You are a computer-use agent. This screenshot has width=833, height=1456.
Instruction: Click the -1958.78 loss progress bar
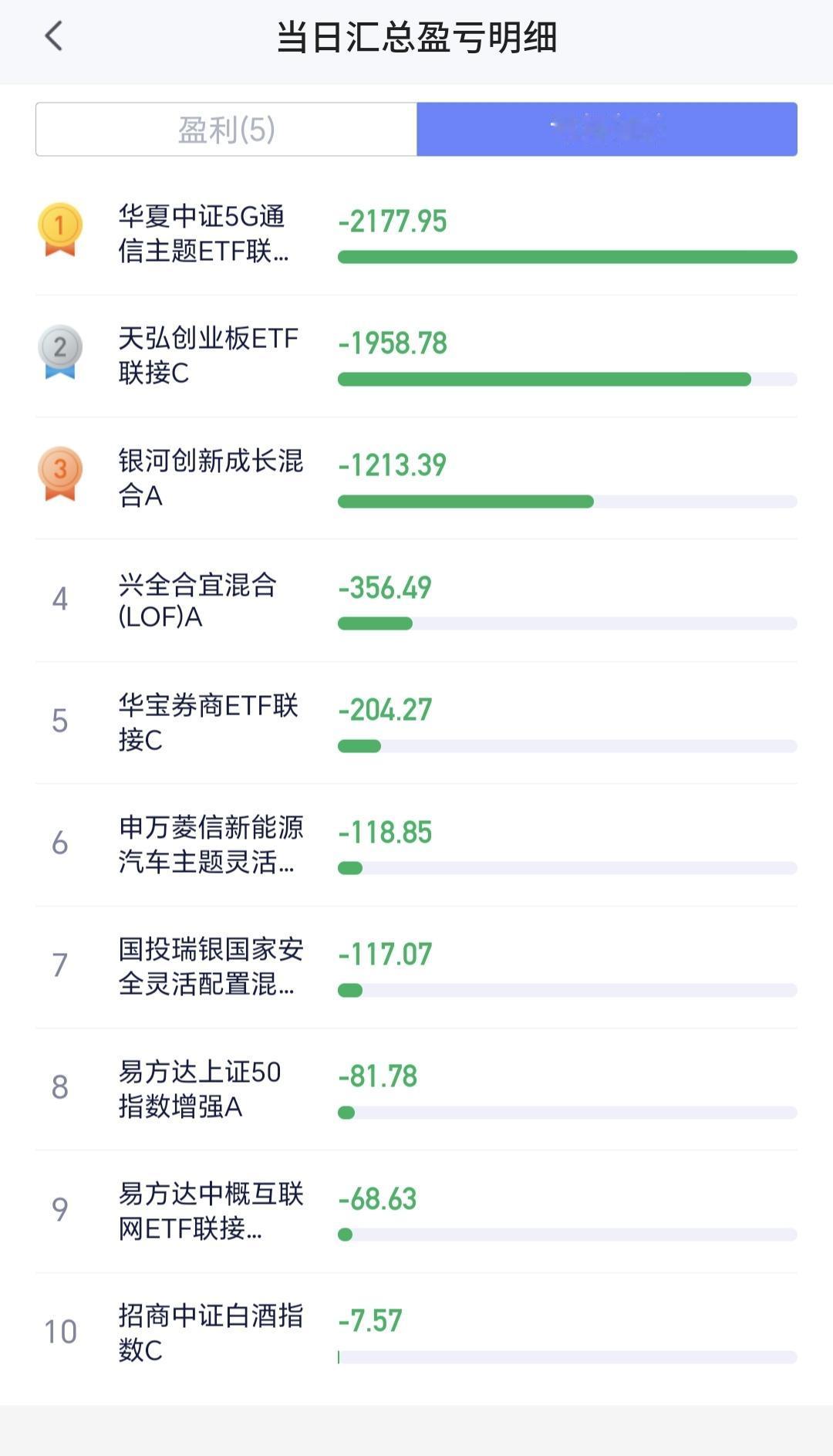[568, 379]
